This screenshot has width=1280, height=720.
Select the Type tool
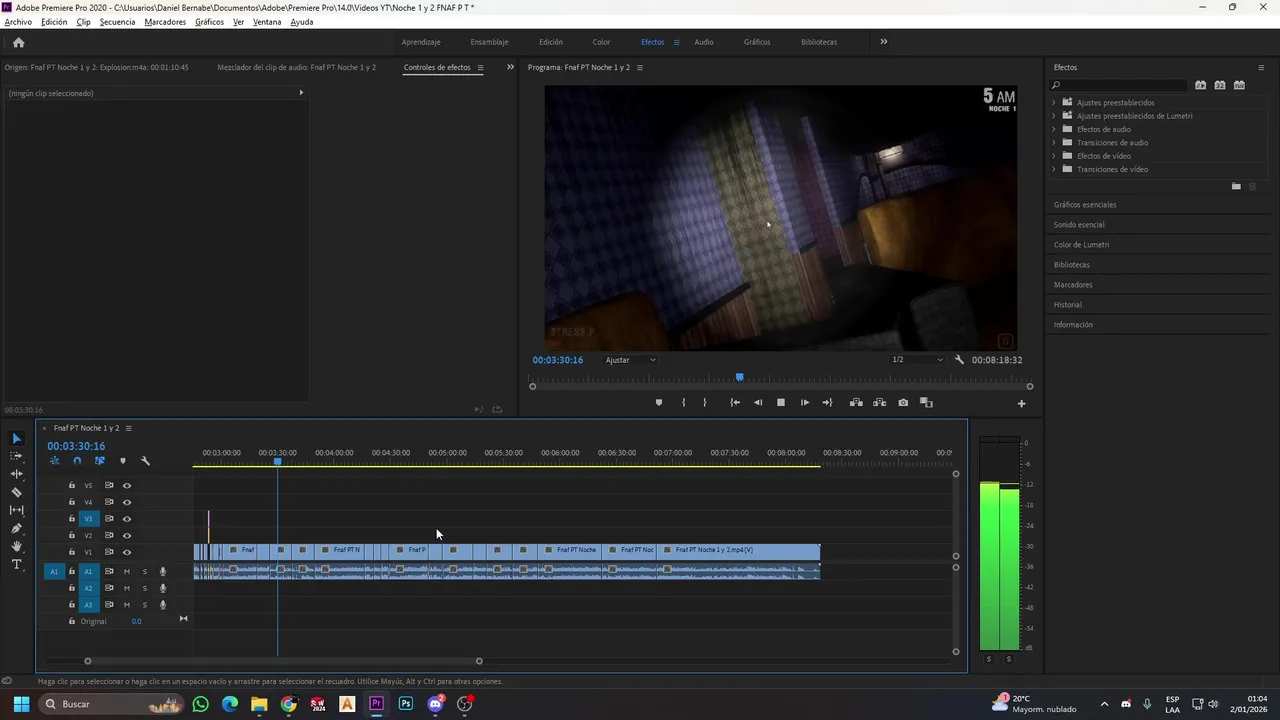coord(16,564)
